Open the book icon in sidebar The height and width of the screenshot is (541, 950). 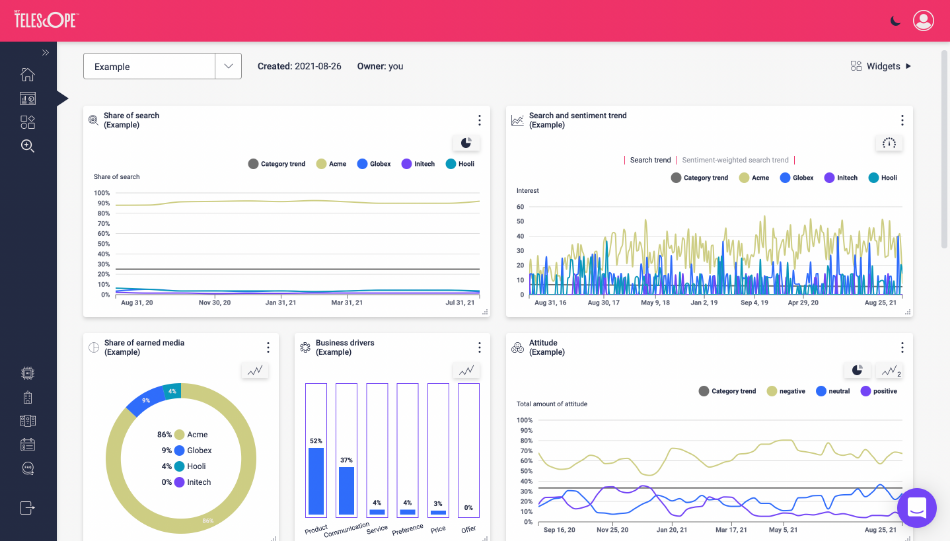pyautogui.click(x=28, y=421)
